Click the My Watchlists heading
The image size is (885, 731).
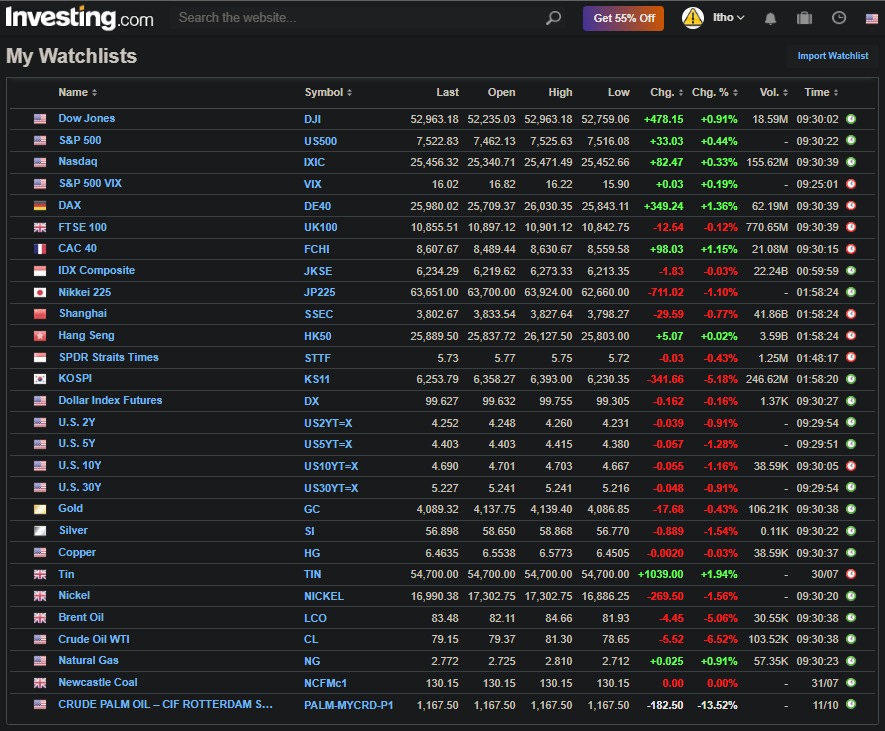[x=72, y=56]
